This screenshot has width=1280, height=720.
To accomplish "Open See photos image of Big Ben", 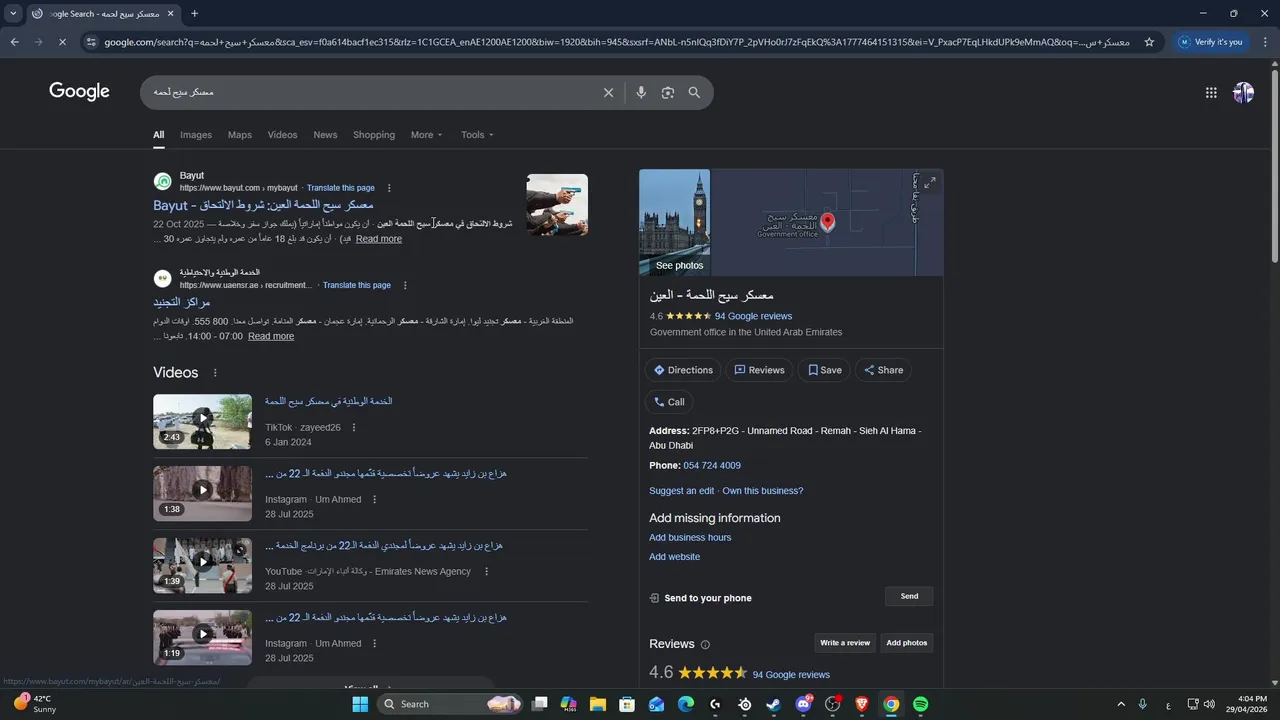I will 675,222.
